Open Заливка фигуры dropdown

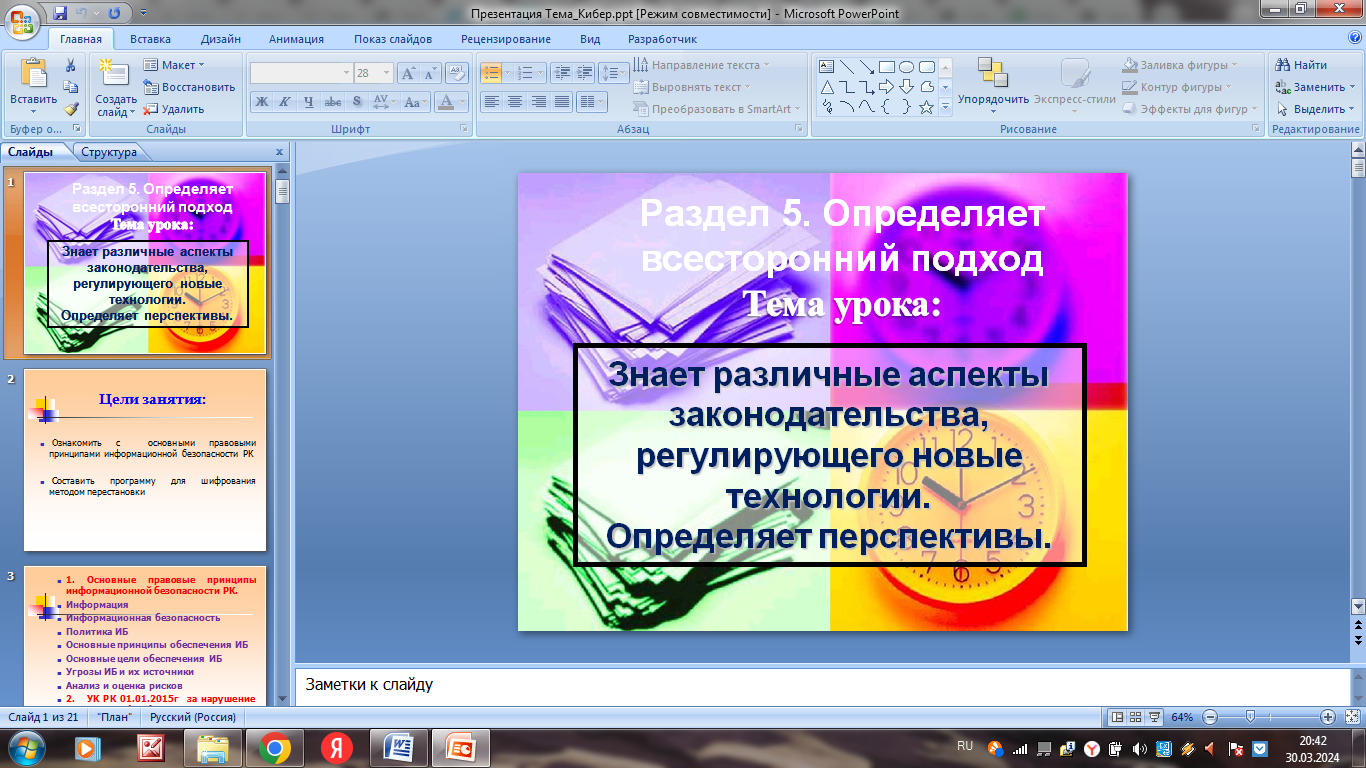pos(1180,65)
